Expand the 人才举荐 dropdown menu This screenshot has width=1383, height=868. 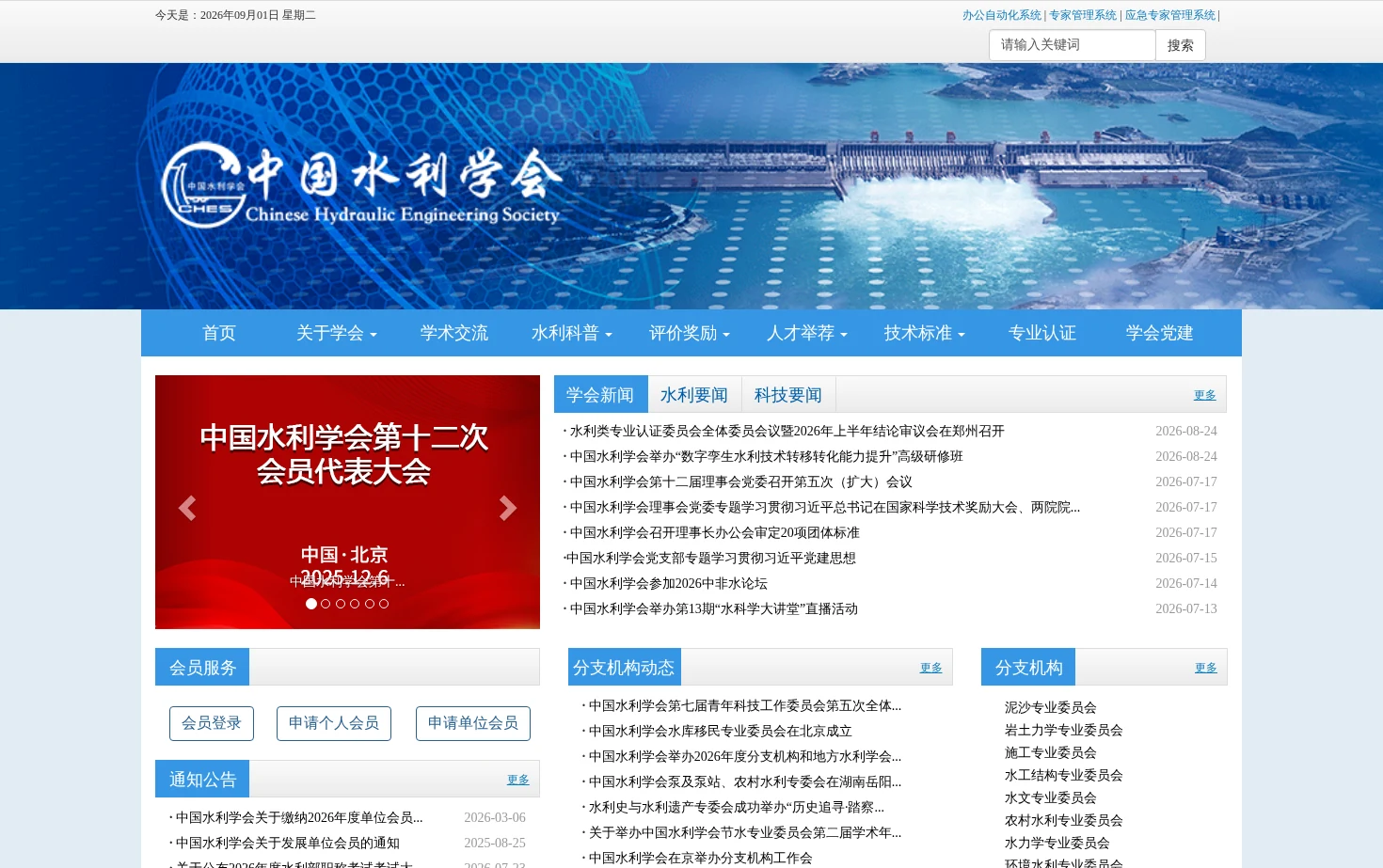pos(807,333)
